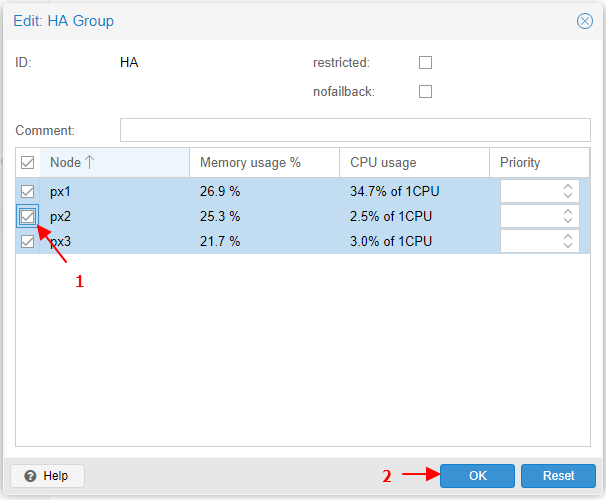Open Help with question mark icon
This screenshot has height=500, width=606.
tap(48, 476)
